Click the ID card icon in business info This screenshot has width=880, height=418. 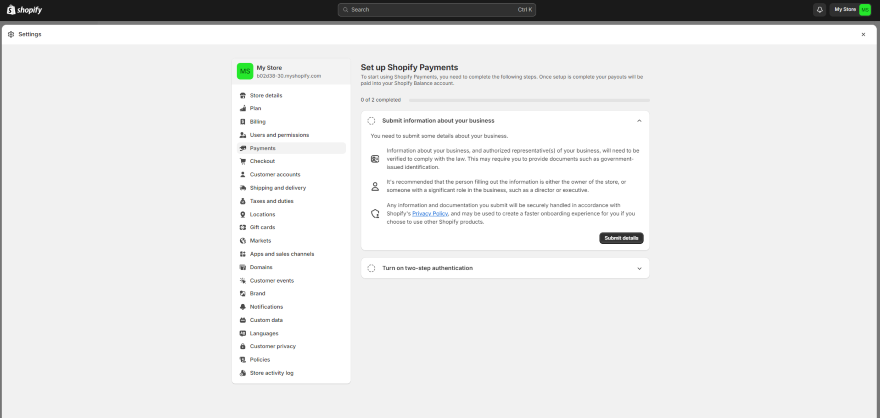pyautogui.click(x=375, y=159)
